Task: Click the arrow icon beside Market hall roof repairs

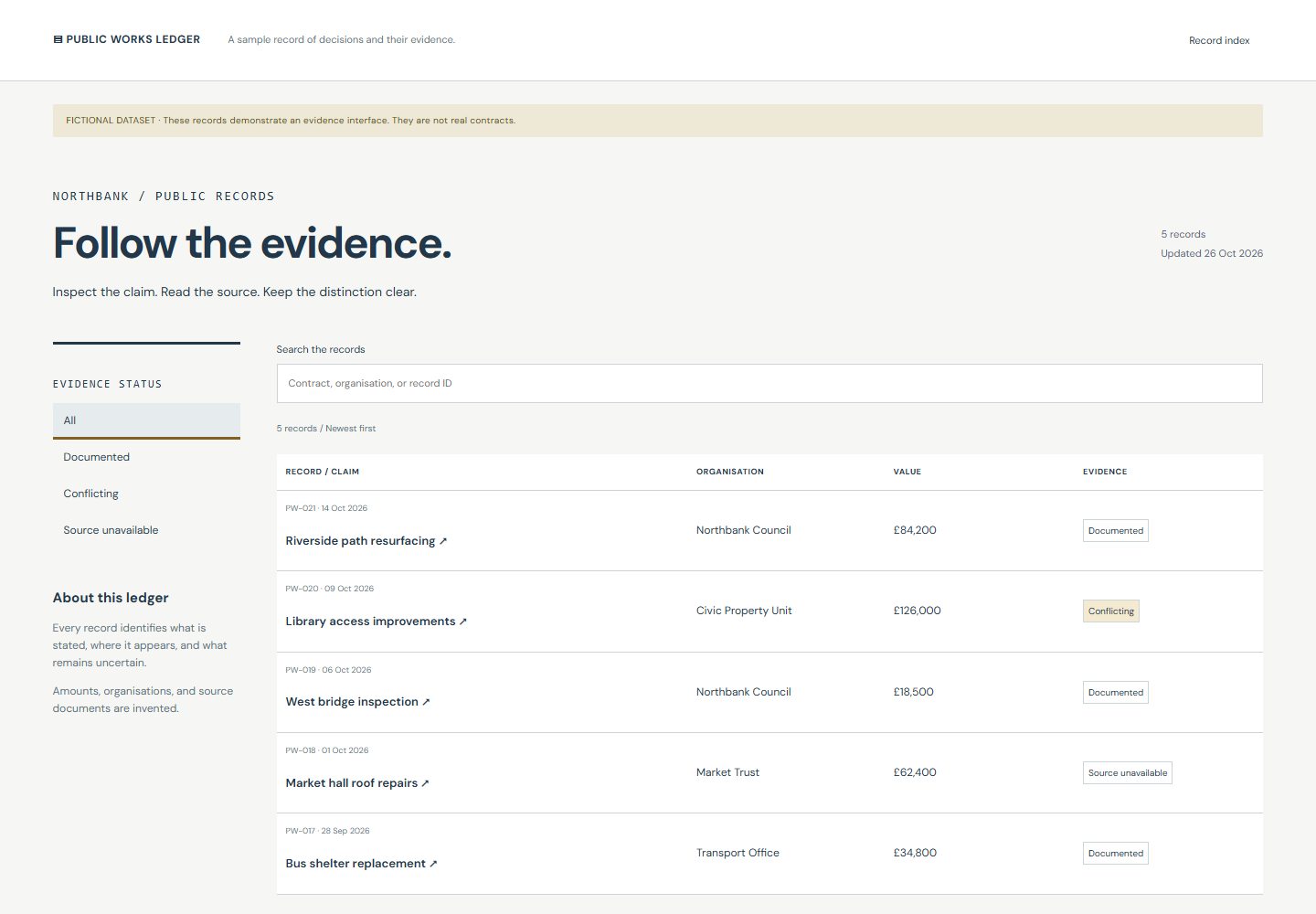Action: click(x=425, y=783)
